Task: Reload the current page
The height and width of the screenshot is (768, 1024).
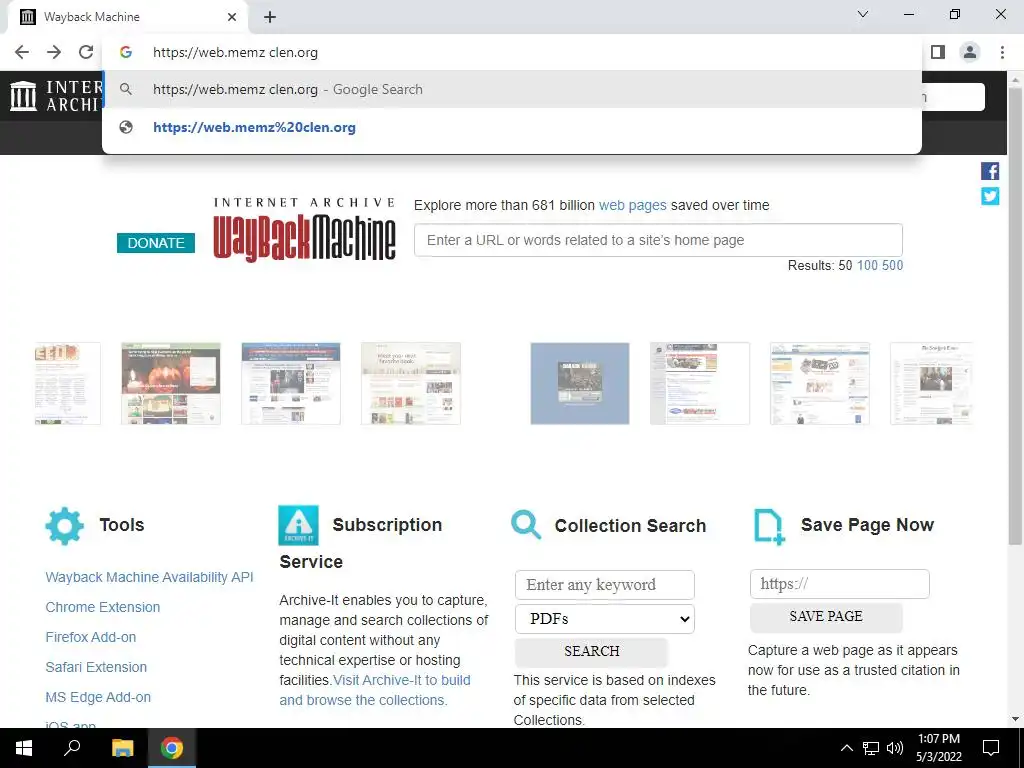Action: (x=86, y=52)
